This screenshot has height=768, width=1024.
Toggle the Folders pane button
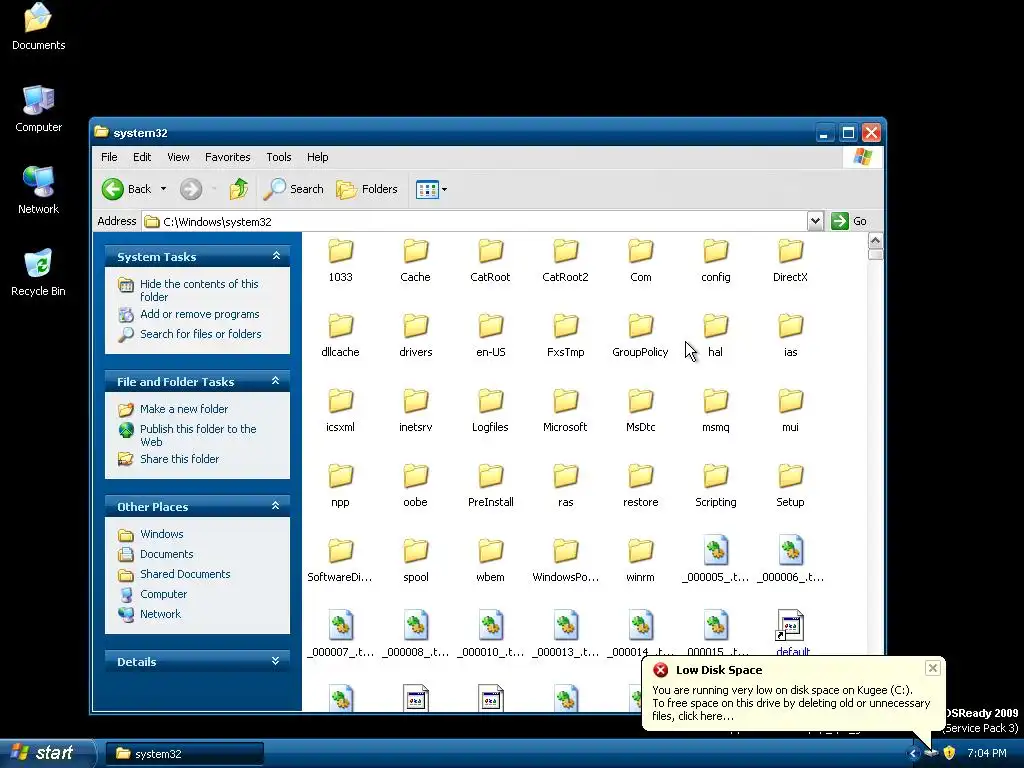tap(366, 189)
